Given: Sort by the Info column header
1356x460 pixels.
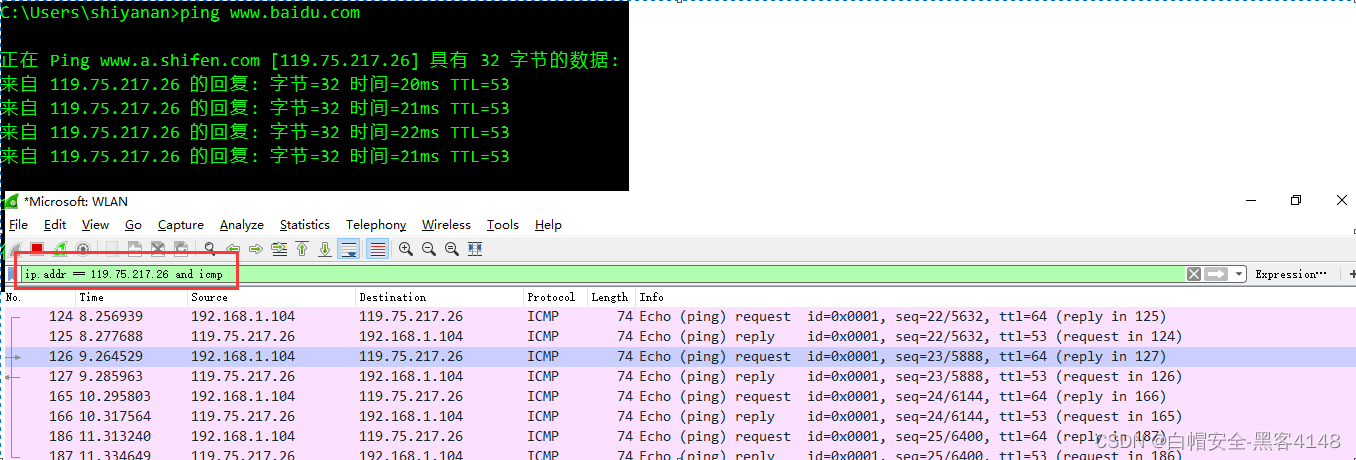Looking at the screenshot, I should pyautogui.click(x=996, y=297).
